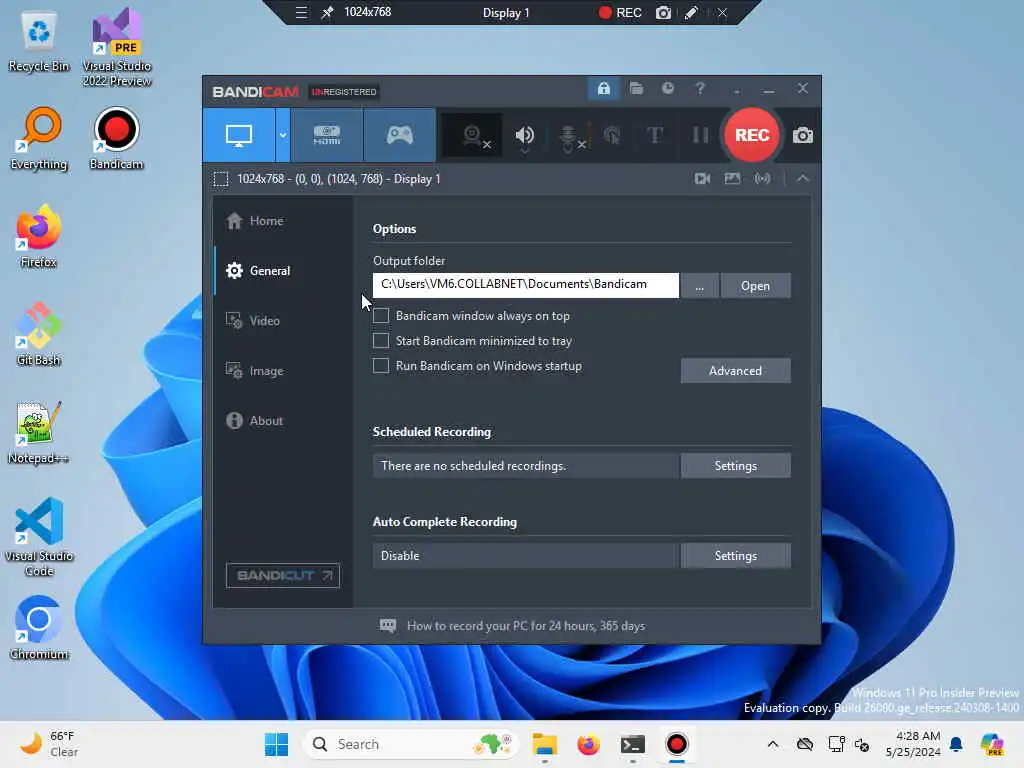1024x768 pixels.
Task: Open the Visual Studio 2022 Preview desktop shortcut
Action: pyautogui.click(x=117, y=47)
